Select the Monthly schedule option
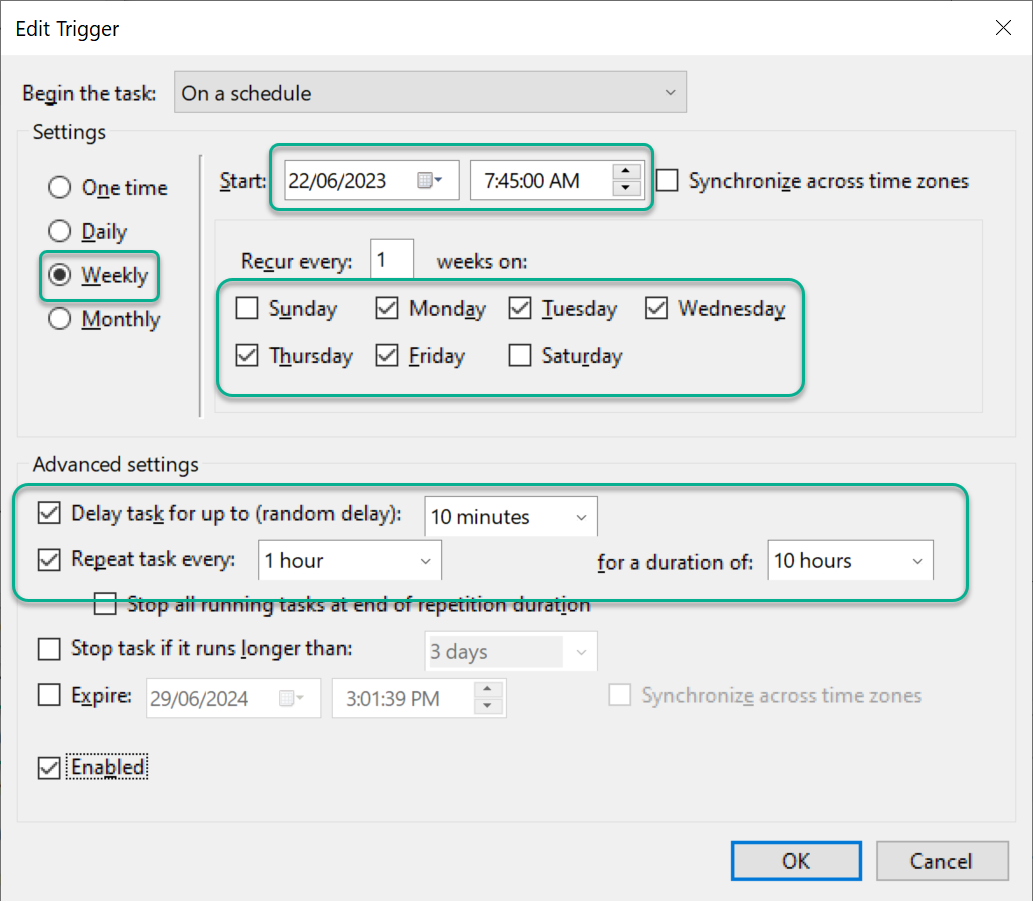Viewport: 1033px width, 901px height. click(59, 319)
